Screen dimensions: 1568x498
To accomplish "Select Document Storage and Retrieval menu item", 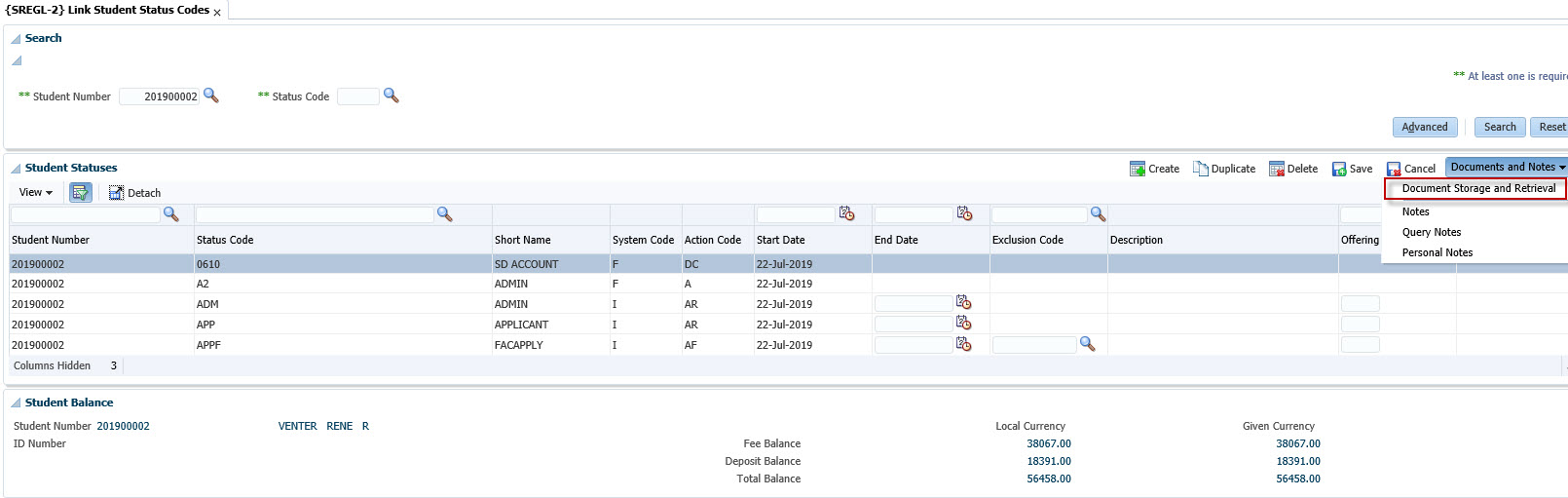I will click(x=1477, y=188).
